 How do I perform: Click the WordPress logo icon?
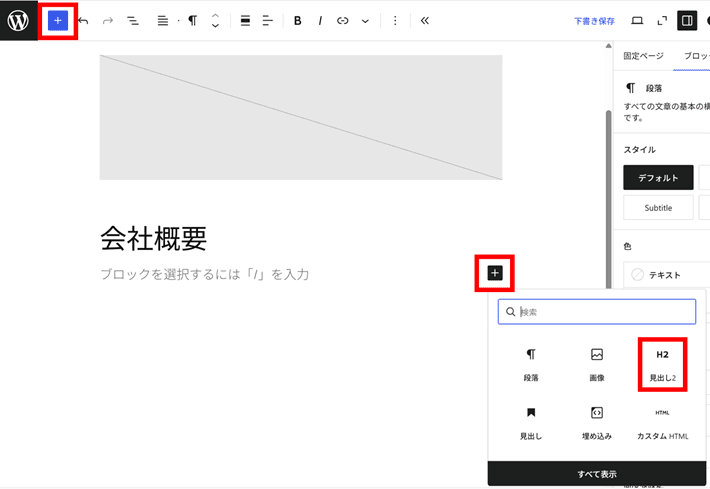[19, 20]
